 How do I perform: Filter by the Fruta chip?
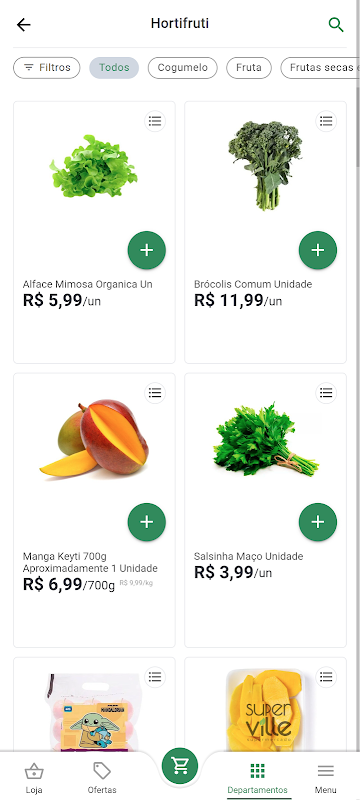[249, 68]
